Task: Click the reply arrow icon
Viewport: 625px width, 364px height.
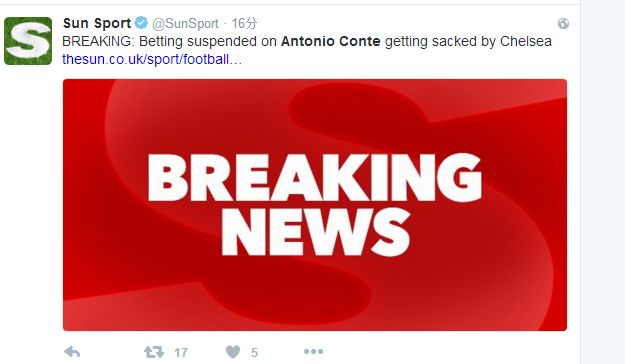Action: click(x=72, y=352)
